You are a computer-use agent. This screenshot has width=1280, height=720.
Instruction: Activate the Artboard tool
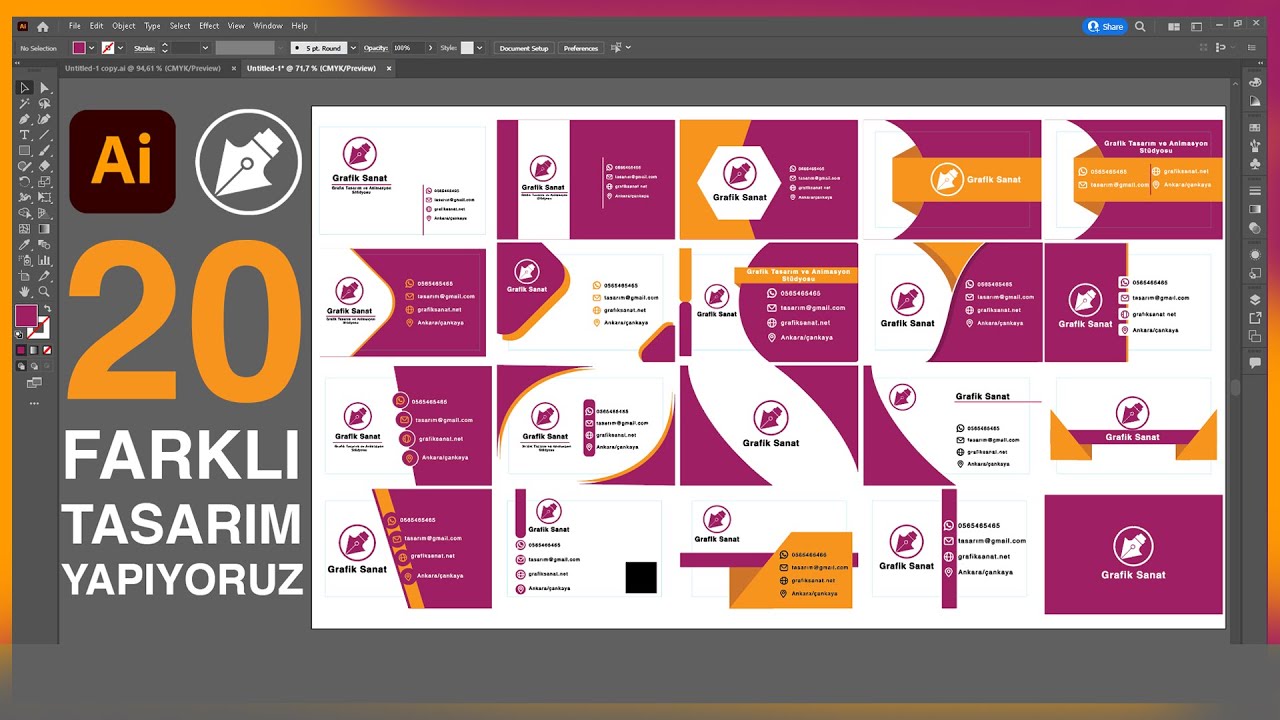25,276
